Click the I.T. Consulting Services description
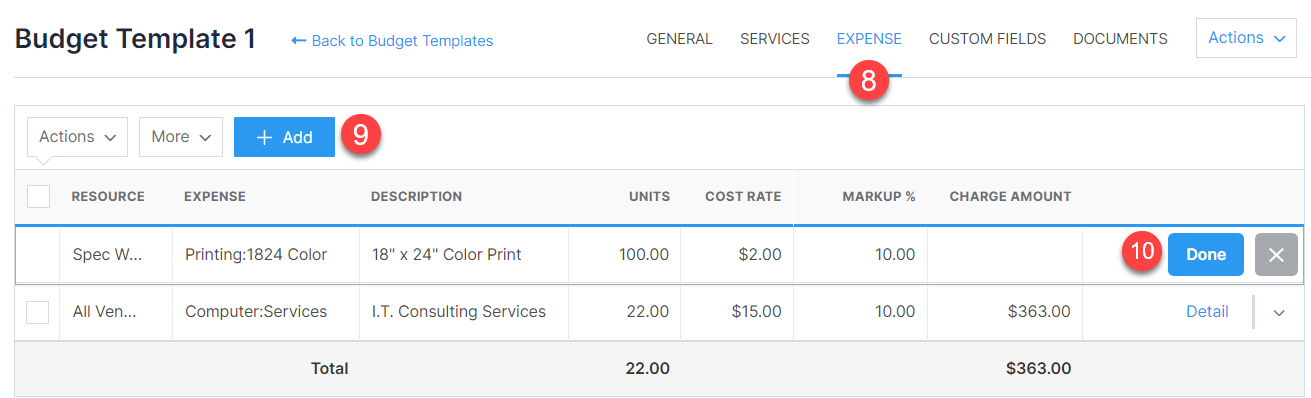 pyautogui.click(x=459, y=312)
